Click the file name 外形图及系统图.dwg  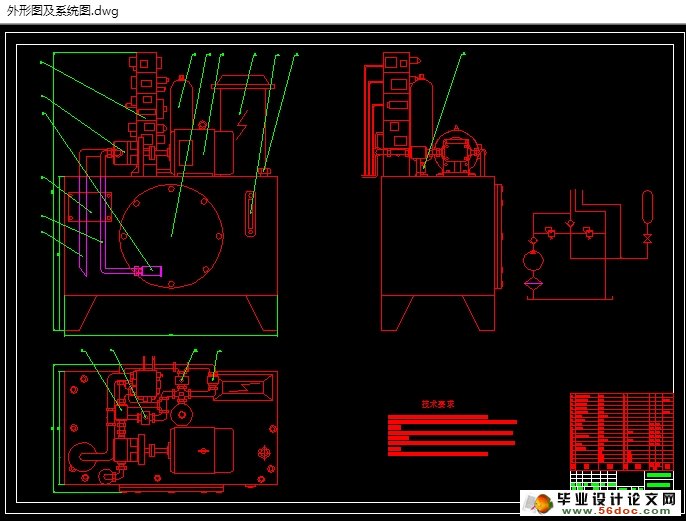[x=63, y=11]
